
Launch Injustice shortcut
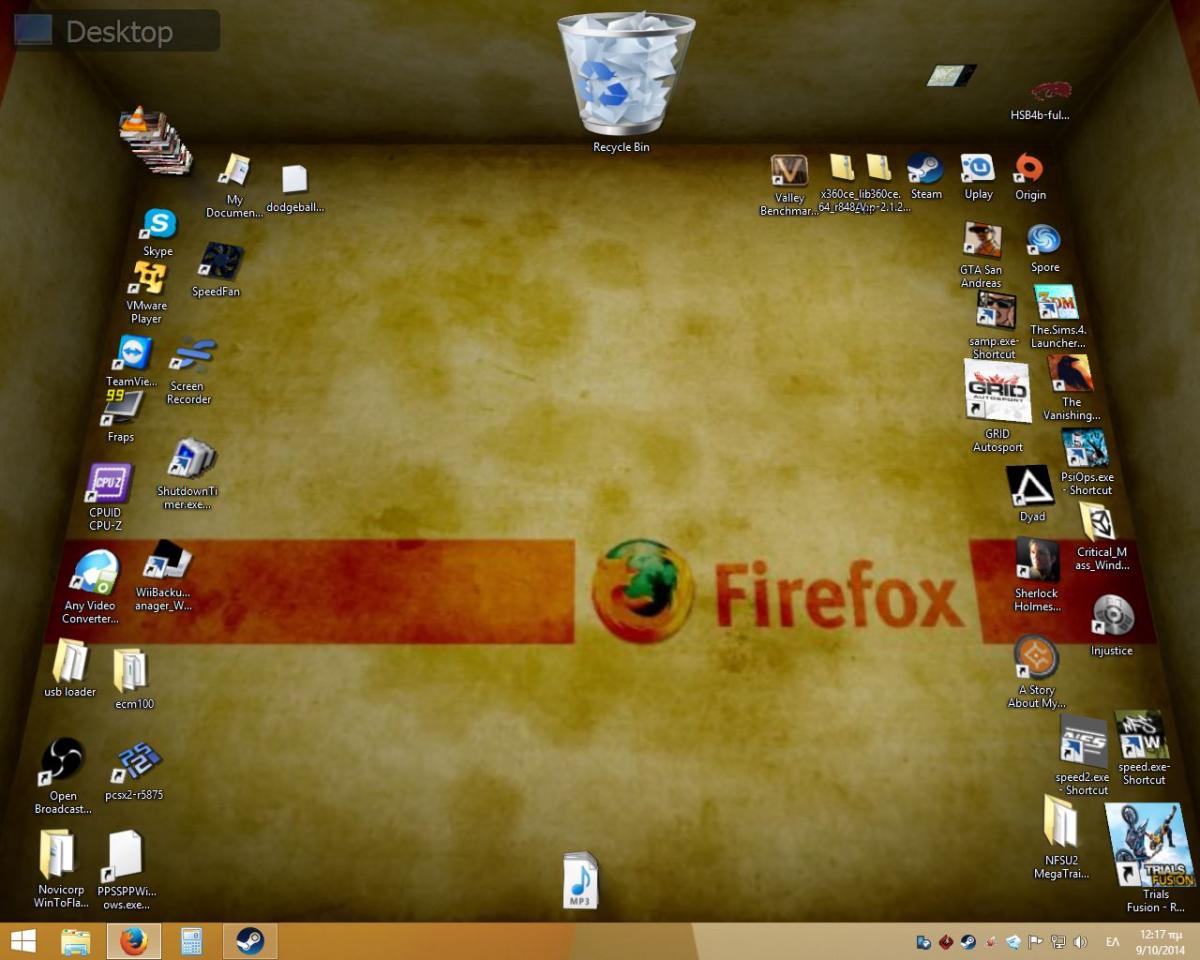coord(1113,616)
